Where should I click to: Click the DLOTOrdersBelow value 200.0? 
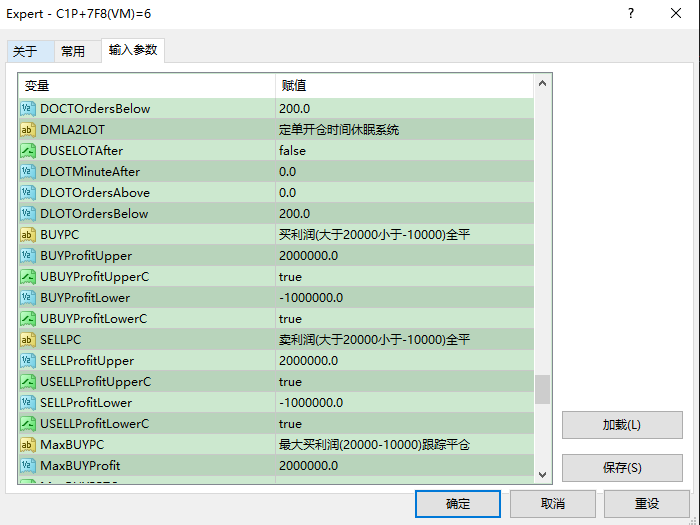pyautogui.click(x=294, y=213)
